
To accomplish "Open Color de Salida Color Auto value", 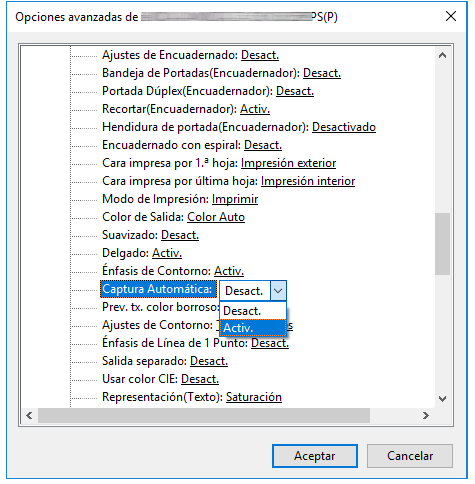I will point(216,217).
